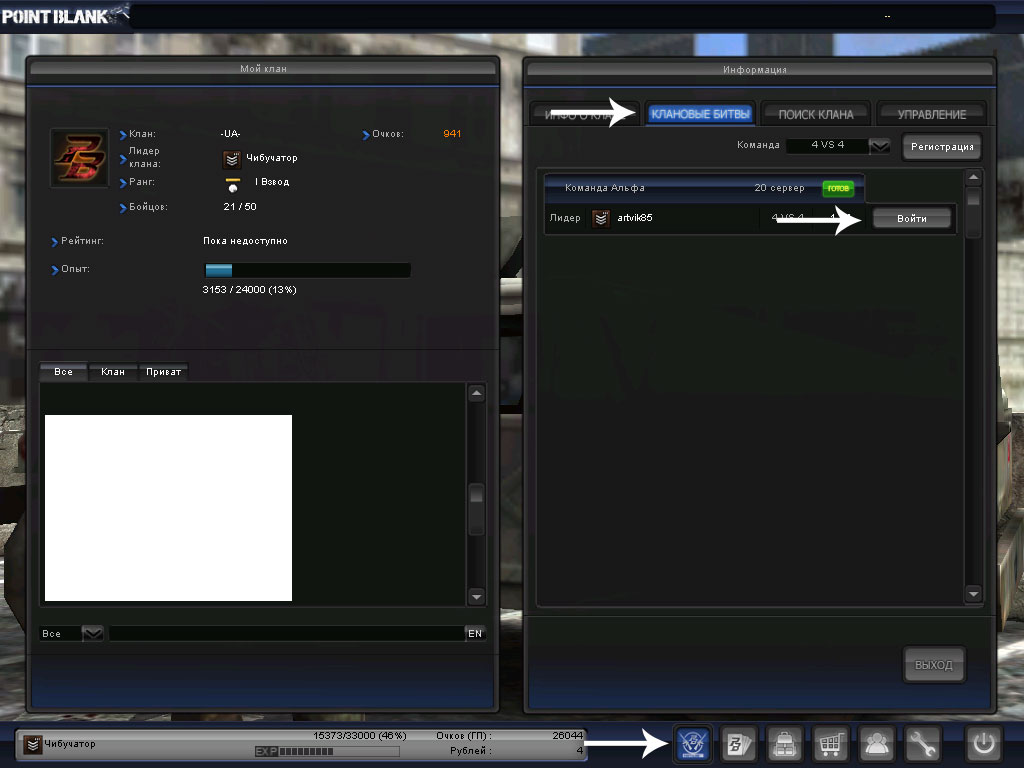Open the PB cards icon in toolbar
Image resolution: width=1024 pixels, height=768 pixels.
(x=739, y=744)
